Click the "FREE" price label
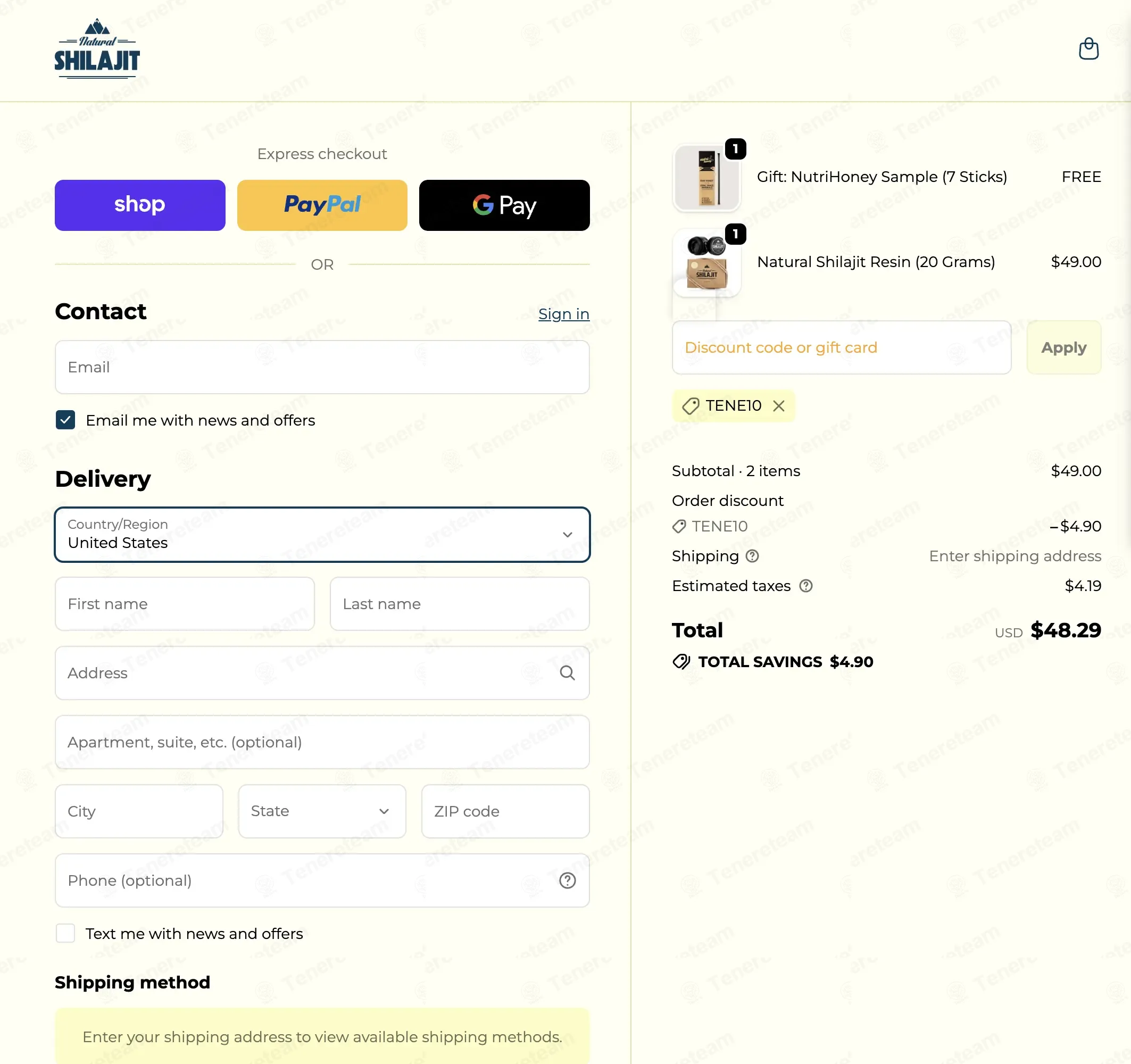The height and width of the screenshot is (1064, 1131). 1081,177
